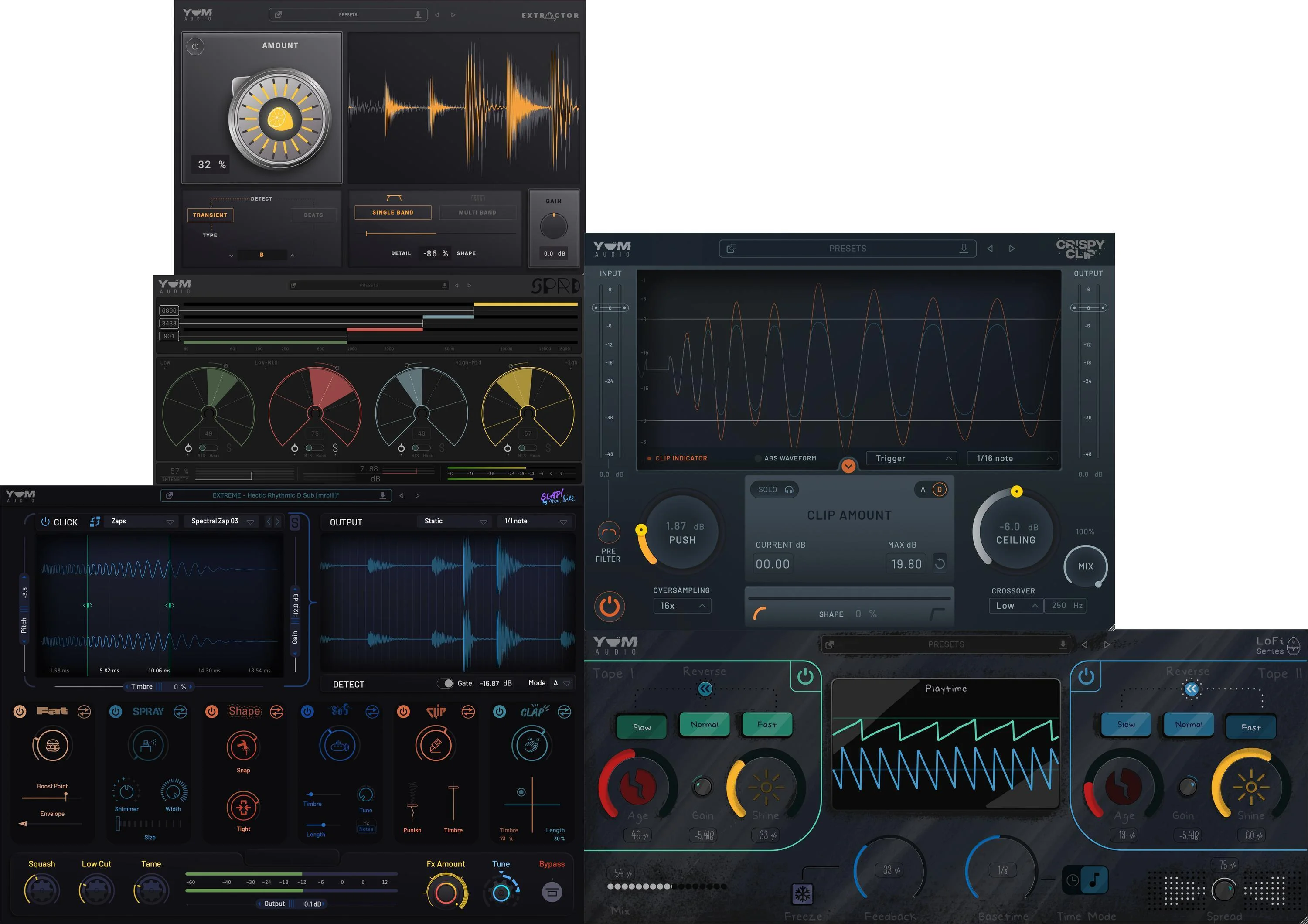Click the 250 Hz crossover field
1308x924 pixels.
(x=1065, y=606)
